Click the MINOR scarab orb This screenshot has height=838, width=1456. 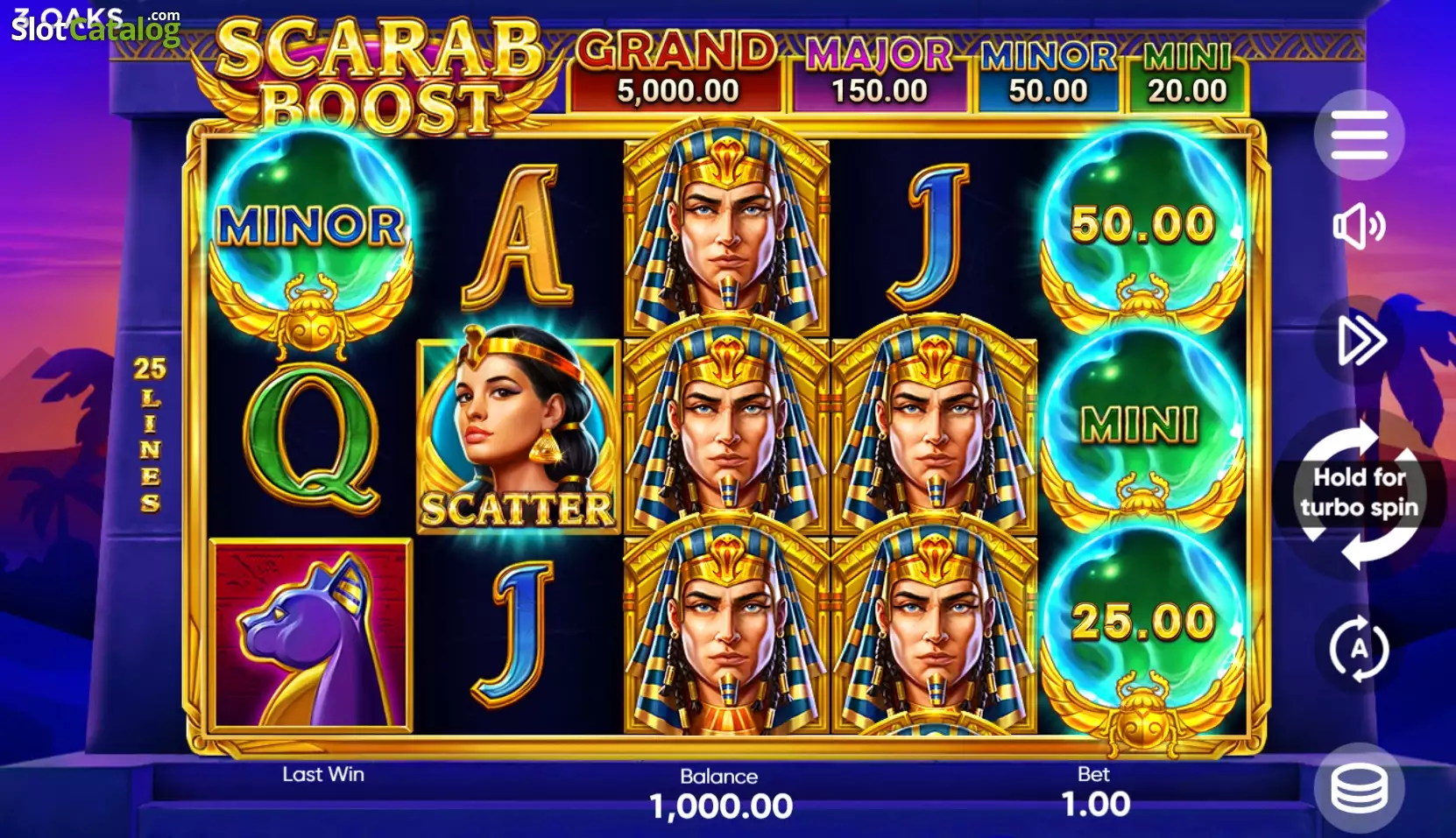pos(311,238)
